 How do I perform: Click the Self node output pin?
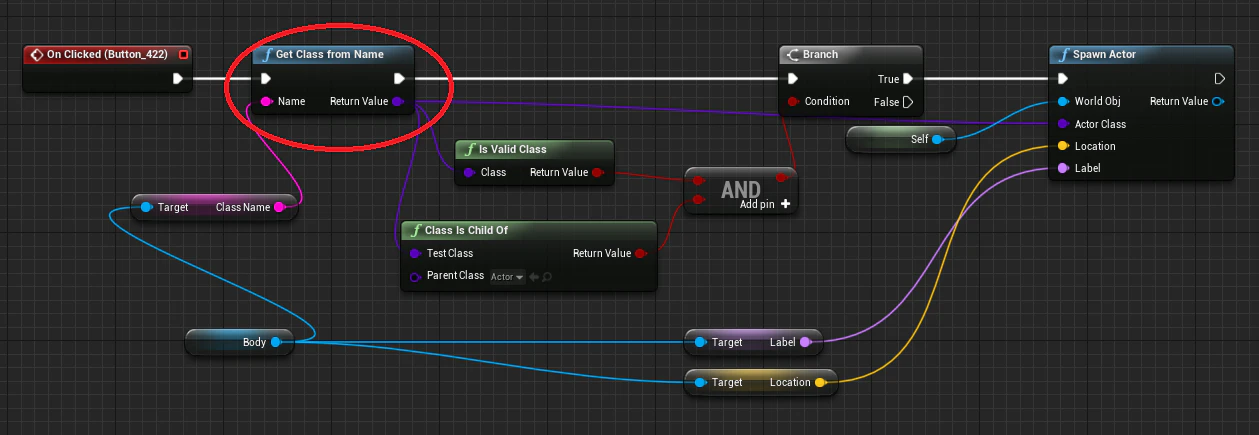(938, 139)
